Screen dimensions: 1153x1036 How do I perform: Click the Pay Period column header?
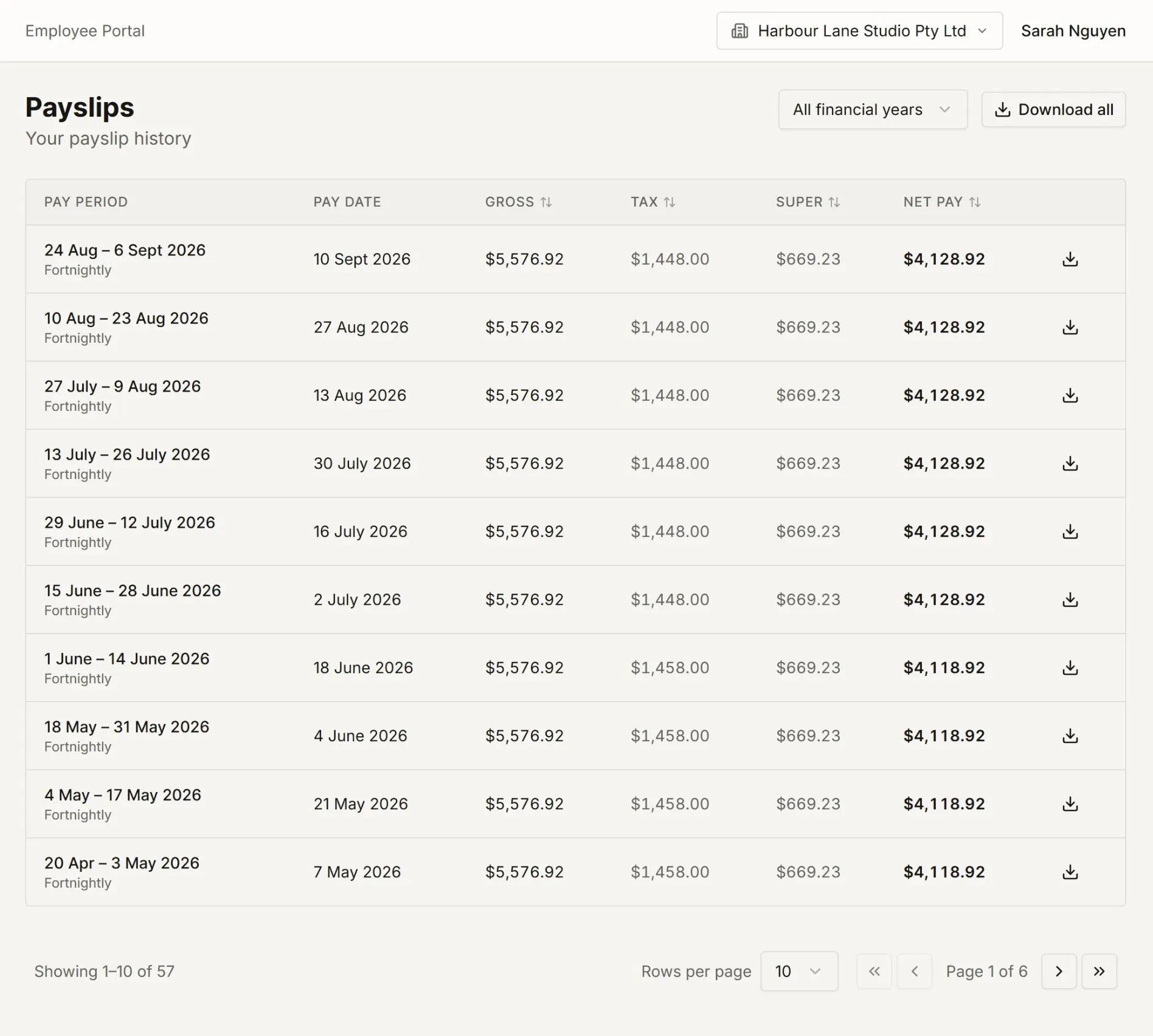click(86, 202)
